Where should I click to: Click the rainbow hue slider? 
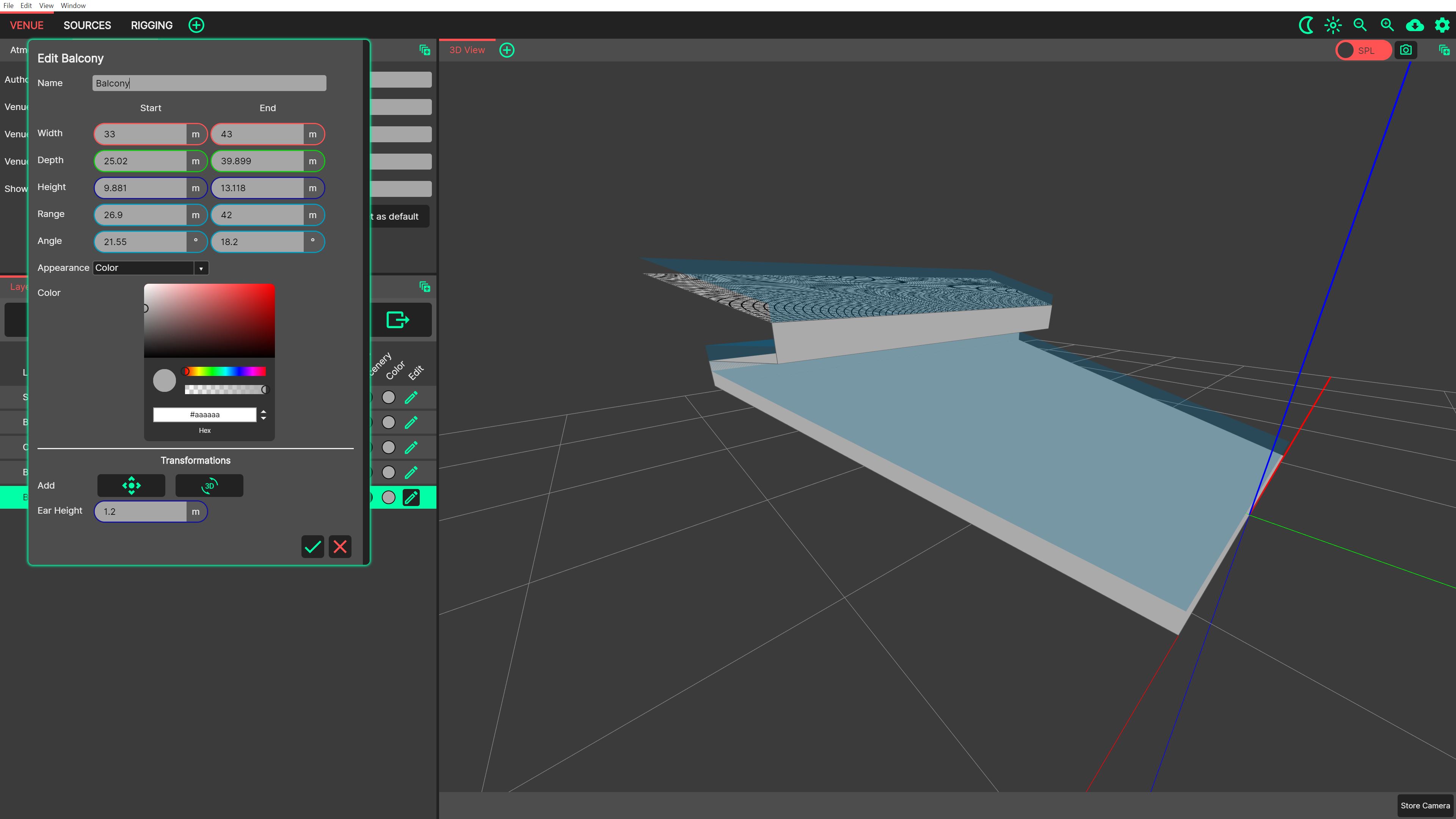[225, 371]
